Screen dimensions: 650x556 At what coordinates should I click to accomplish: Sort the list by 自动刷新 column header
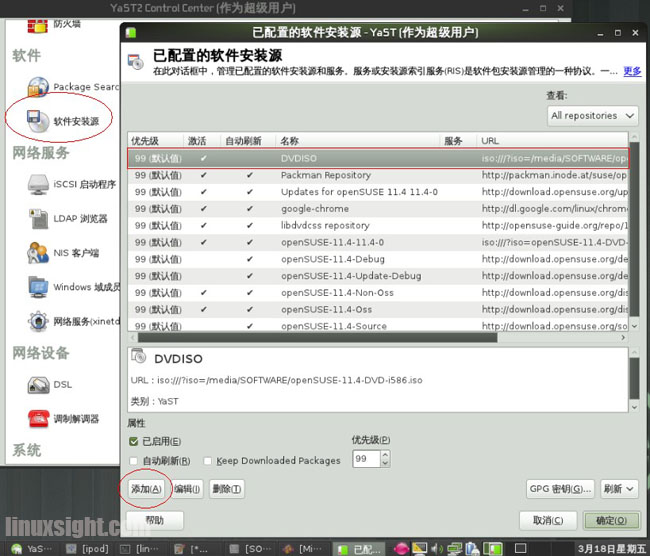(247, 141)
